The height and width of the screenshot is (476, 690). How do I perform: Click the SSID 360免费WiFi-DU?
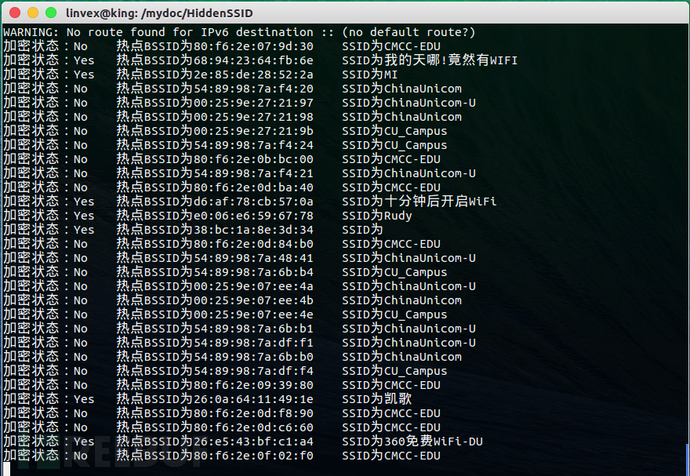point(433,441)
